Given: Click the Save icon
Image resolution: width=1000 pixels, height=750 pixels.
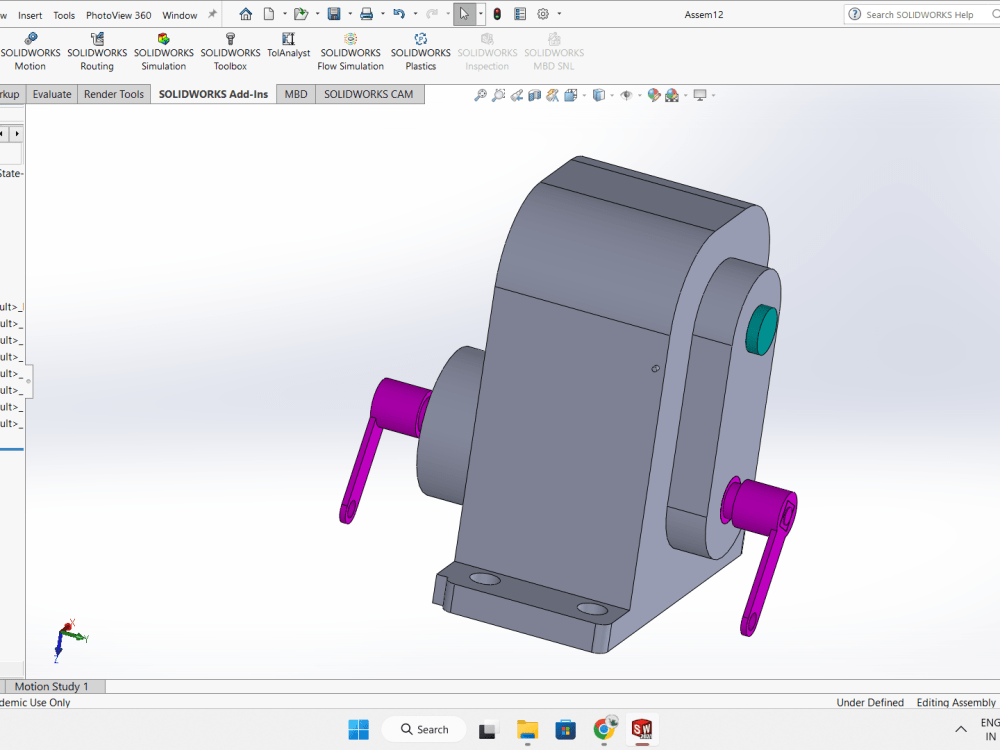Looking at the screenshot, I should [x=333, y=13].
